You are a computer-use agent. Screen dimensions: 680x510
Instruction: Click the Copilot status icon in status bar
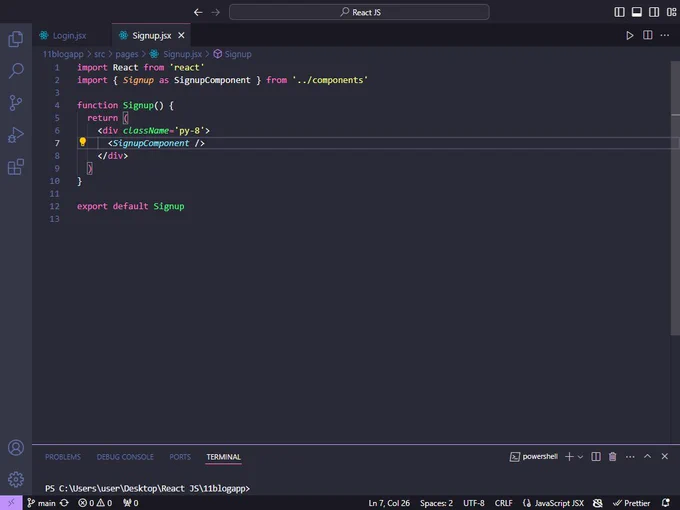click(x=598, y=503)
